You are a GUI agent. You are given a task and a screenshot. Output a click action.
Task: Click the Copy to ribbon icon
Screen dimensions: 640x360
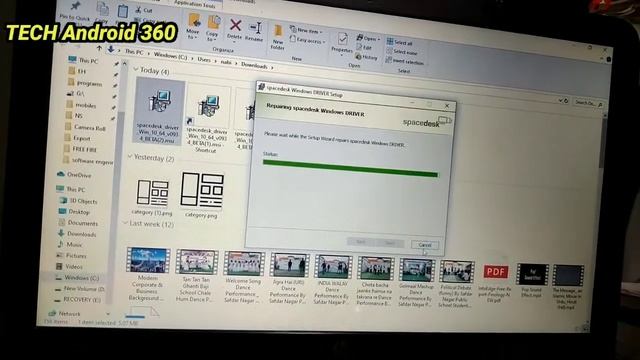click(x=213, y=28)
